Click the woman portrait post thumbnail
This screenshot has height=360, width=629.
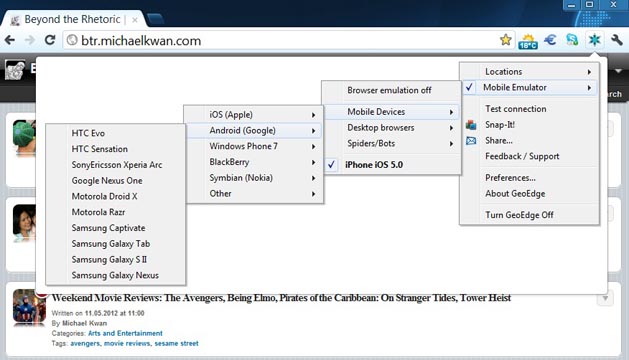tap(24, 222)
